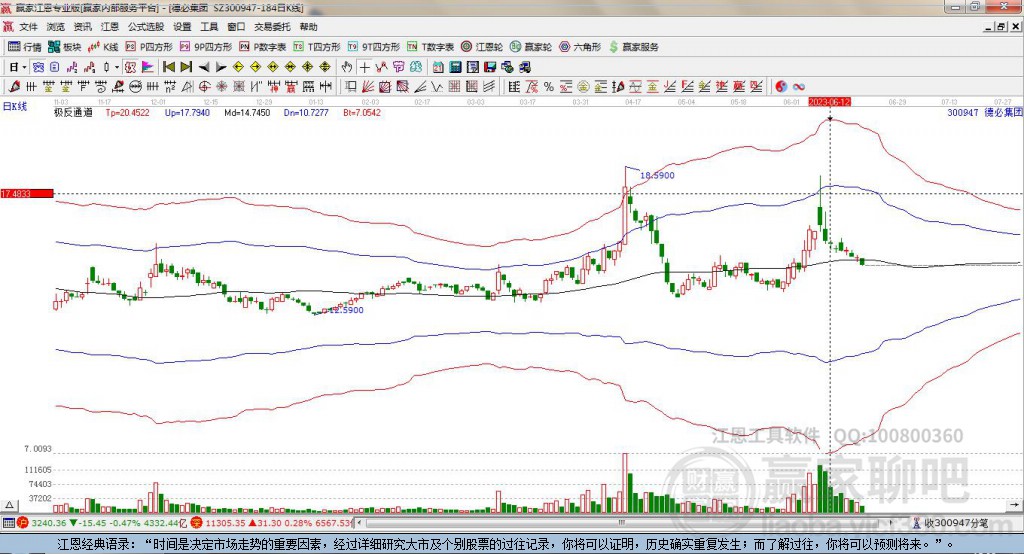
Task: Click the 3240.36 index value in status bar
Action: (x=48, y=523)
